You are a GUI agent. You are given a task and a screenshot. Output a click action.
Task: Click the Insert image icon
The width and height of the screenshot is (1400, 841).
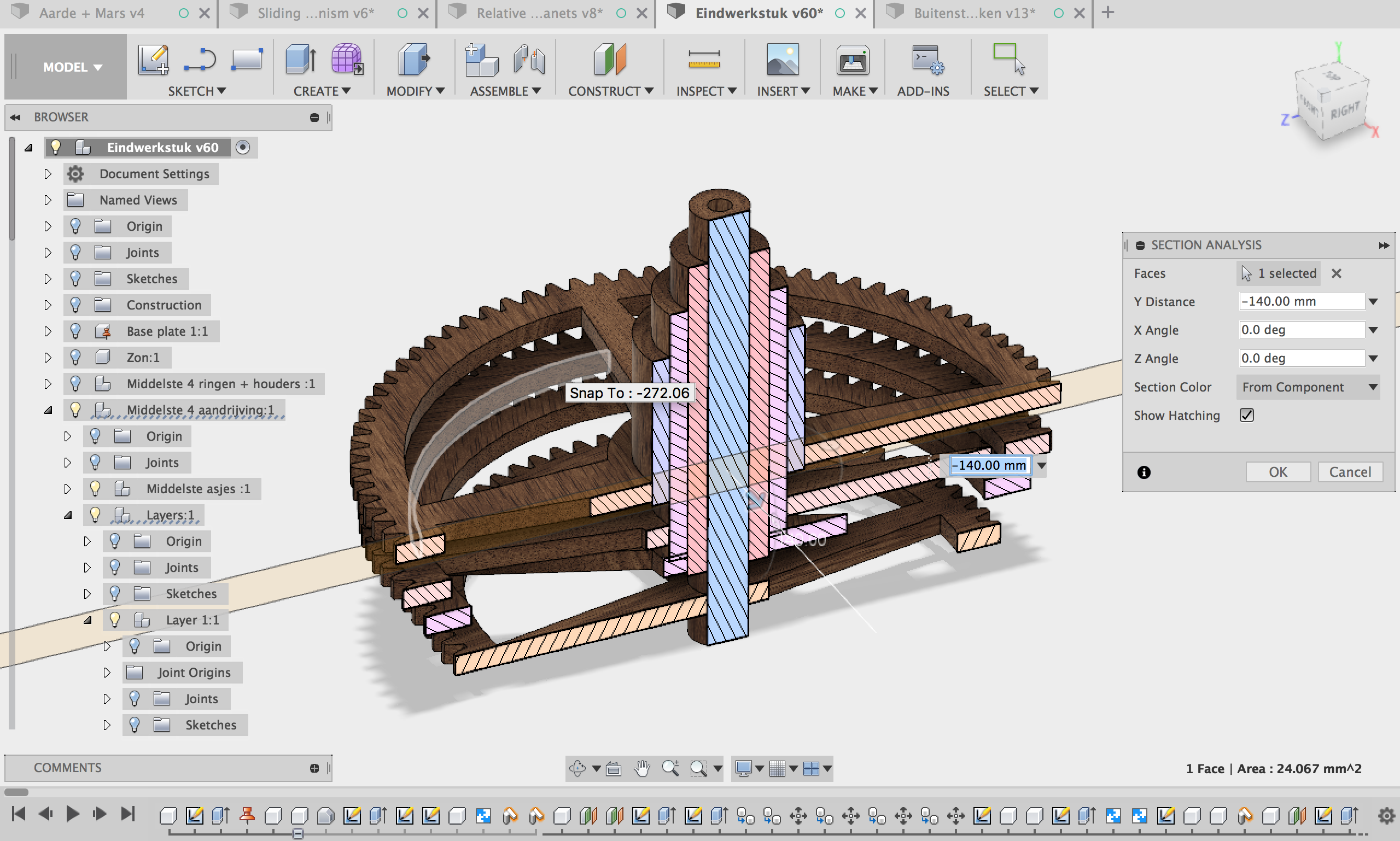click(782, 60)
